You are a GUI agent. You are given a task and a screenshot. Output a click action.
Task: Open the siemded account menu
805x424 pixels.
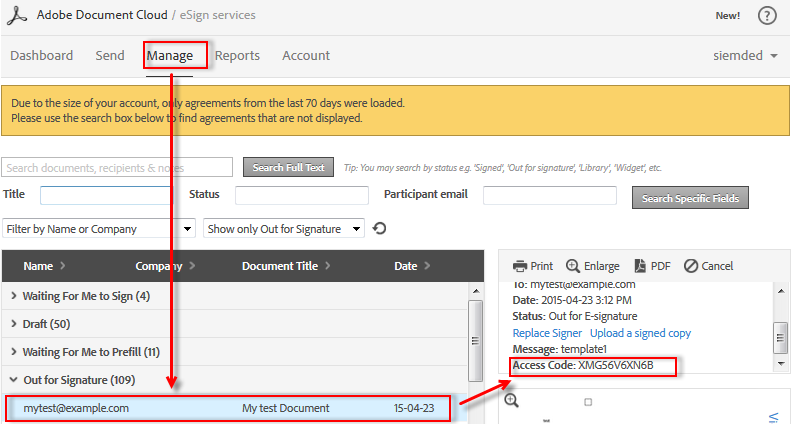pos(744,56)
